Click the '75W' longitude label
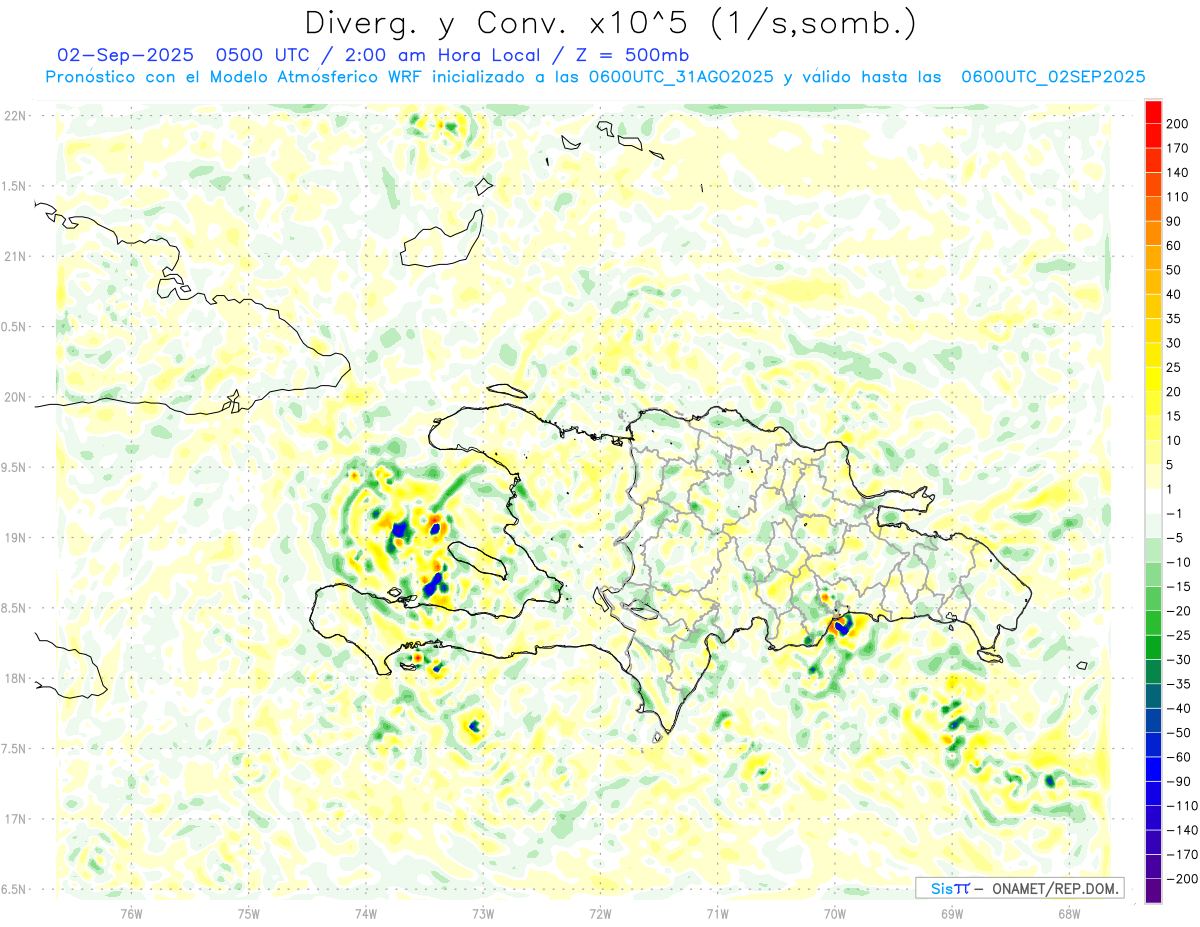 pyautogui.click(x=249, y=913)
